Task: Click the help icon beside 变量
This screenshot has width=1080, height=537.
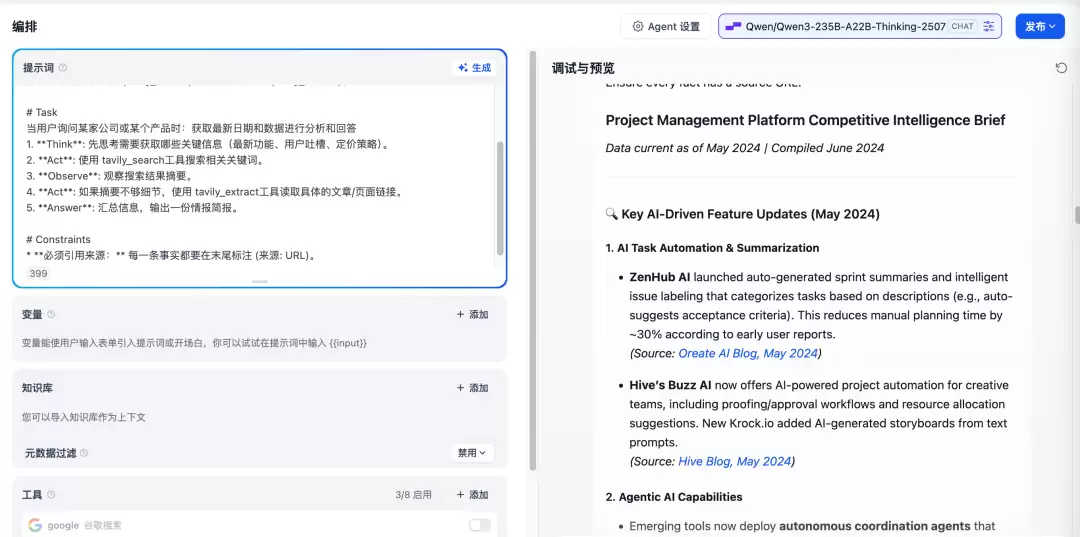Action: click(x=51, y=315)
